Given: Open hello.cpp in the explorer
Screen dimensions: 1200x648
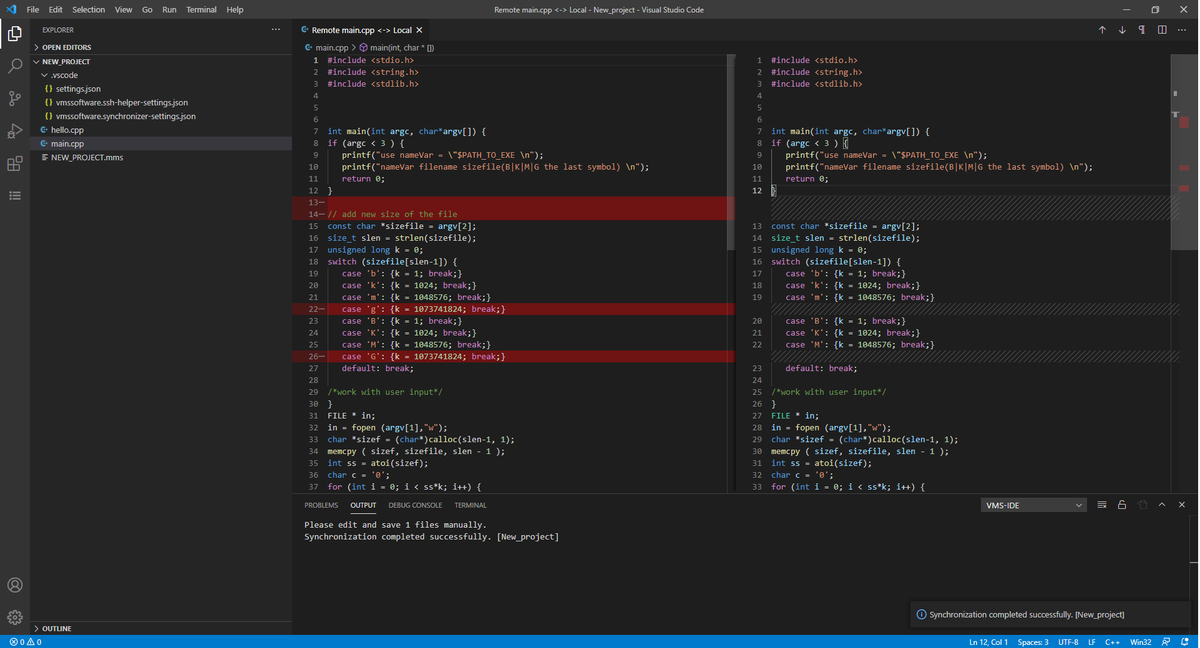Looking at the screenshot, I should 67,130.
